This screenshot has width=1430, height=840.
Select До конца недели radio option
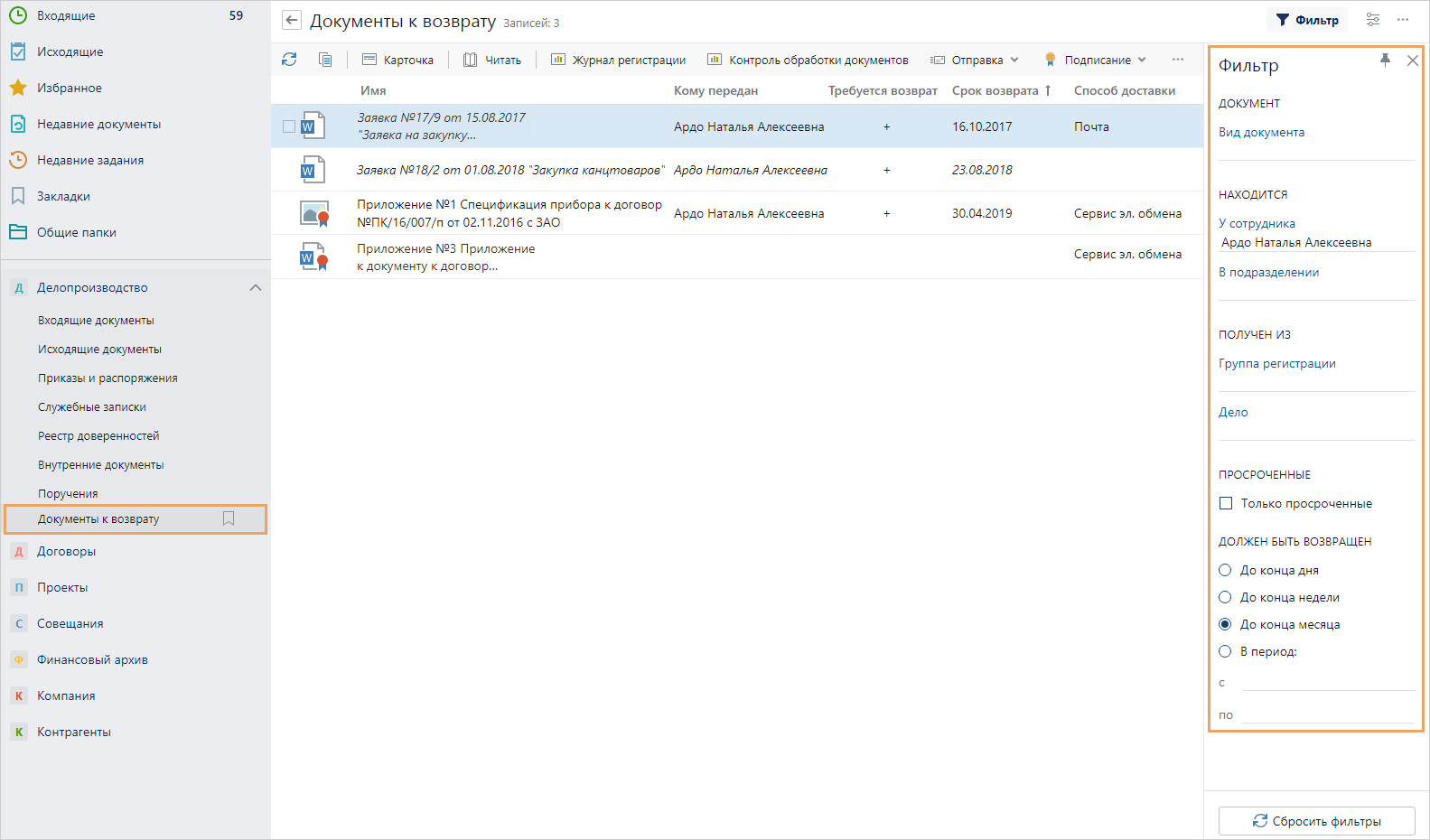1226,597
